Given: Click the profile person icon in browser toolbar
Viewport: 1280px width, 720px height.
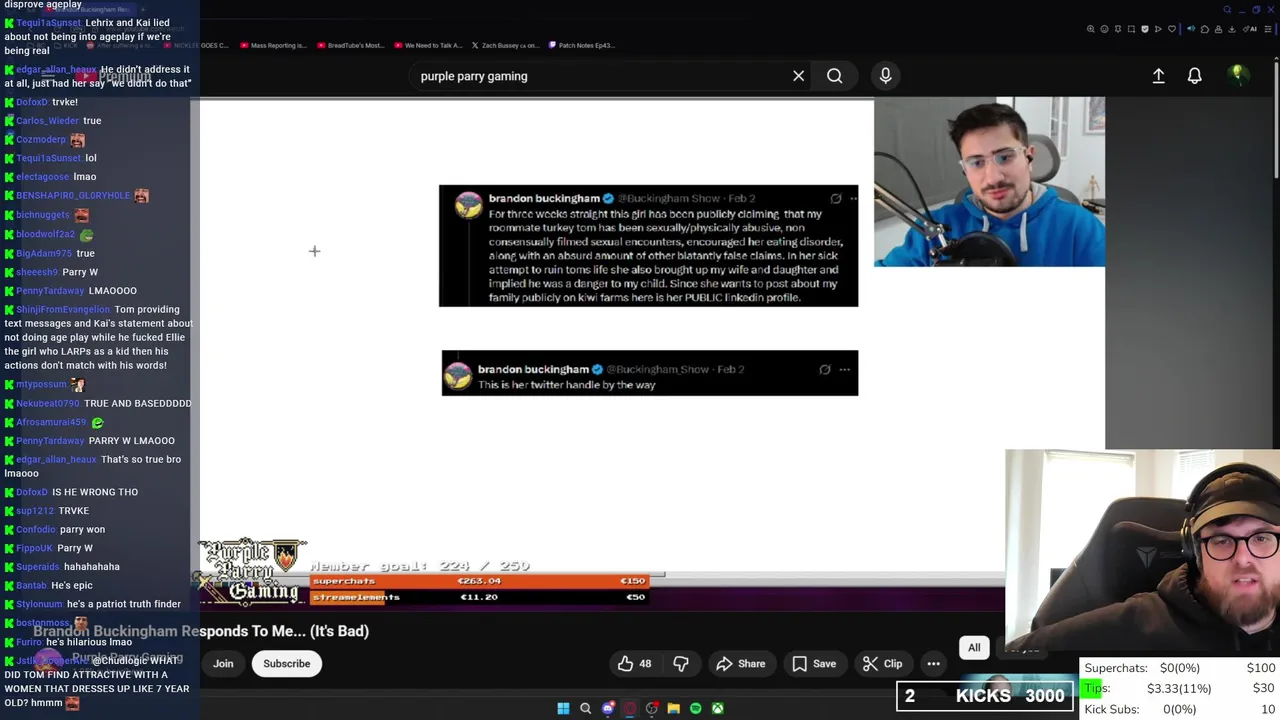Looking at the screenshot, I should point(1218,29).
